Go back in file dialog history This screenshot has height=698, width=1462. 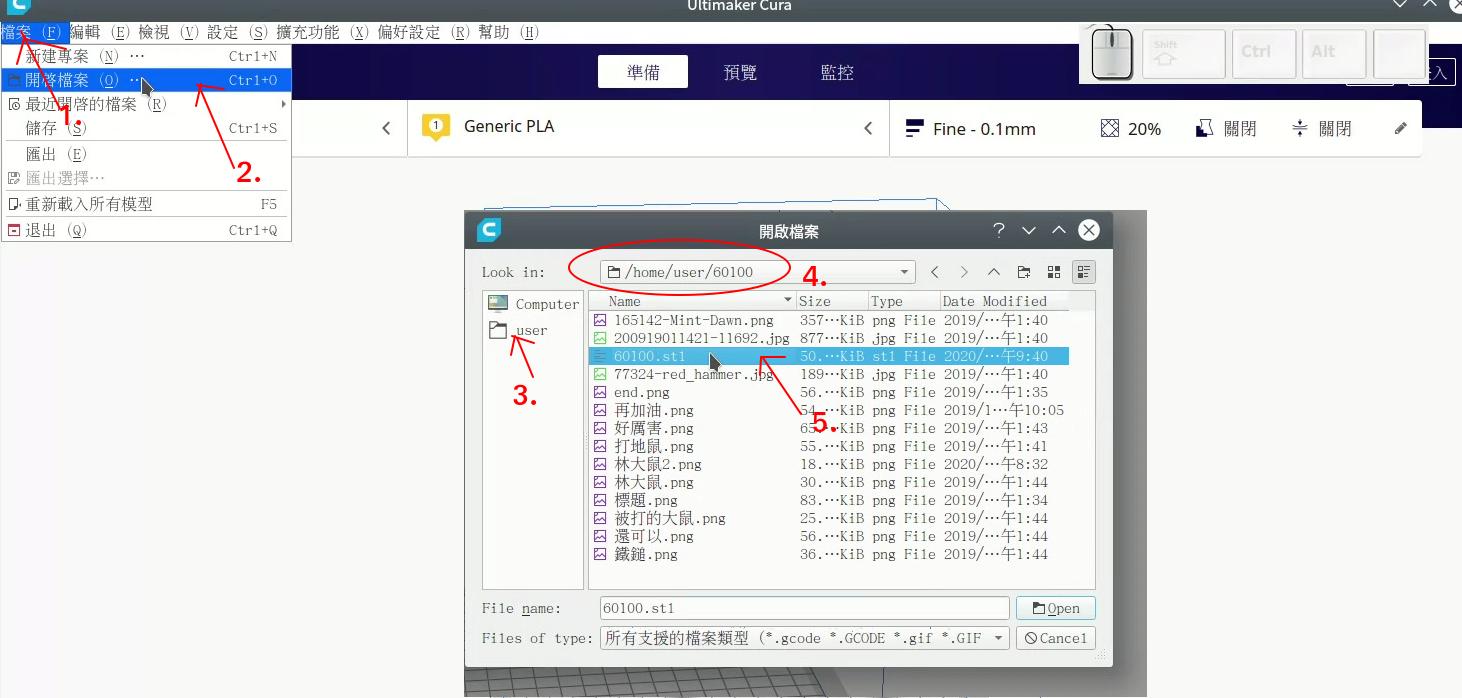pos(934,272)
